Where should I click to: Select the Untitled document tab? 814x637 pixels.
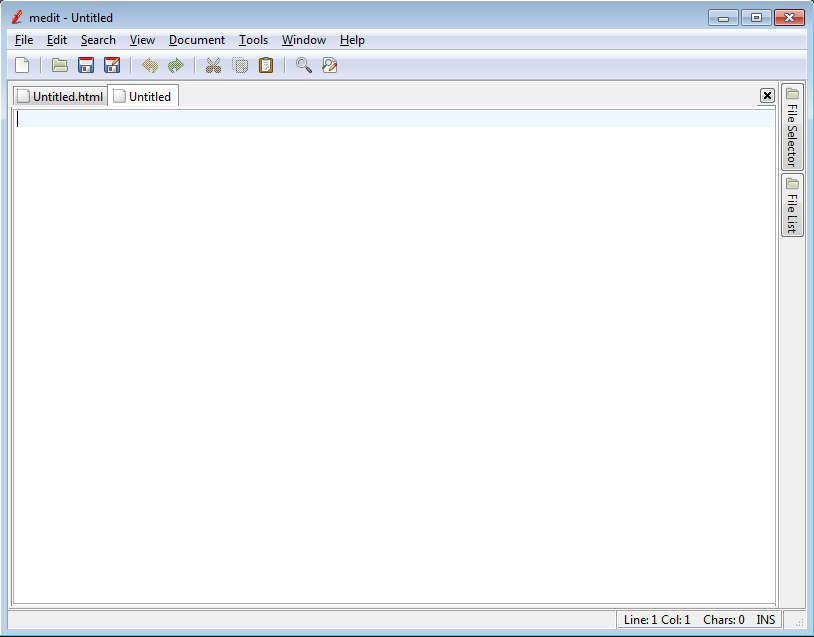click(143, 96)
